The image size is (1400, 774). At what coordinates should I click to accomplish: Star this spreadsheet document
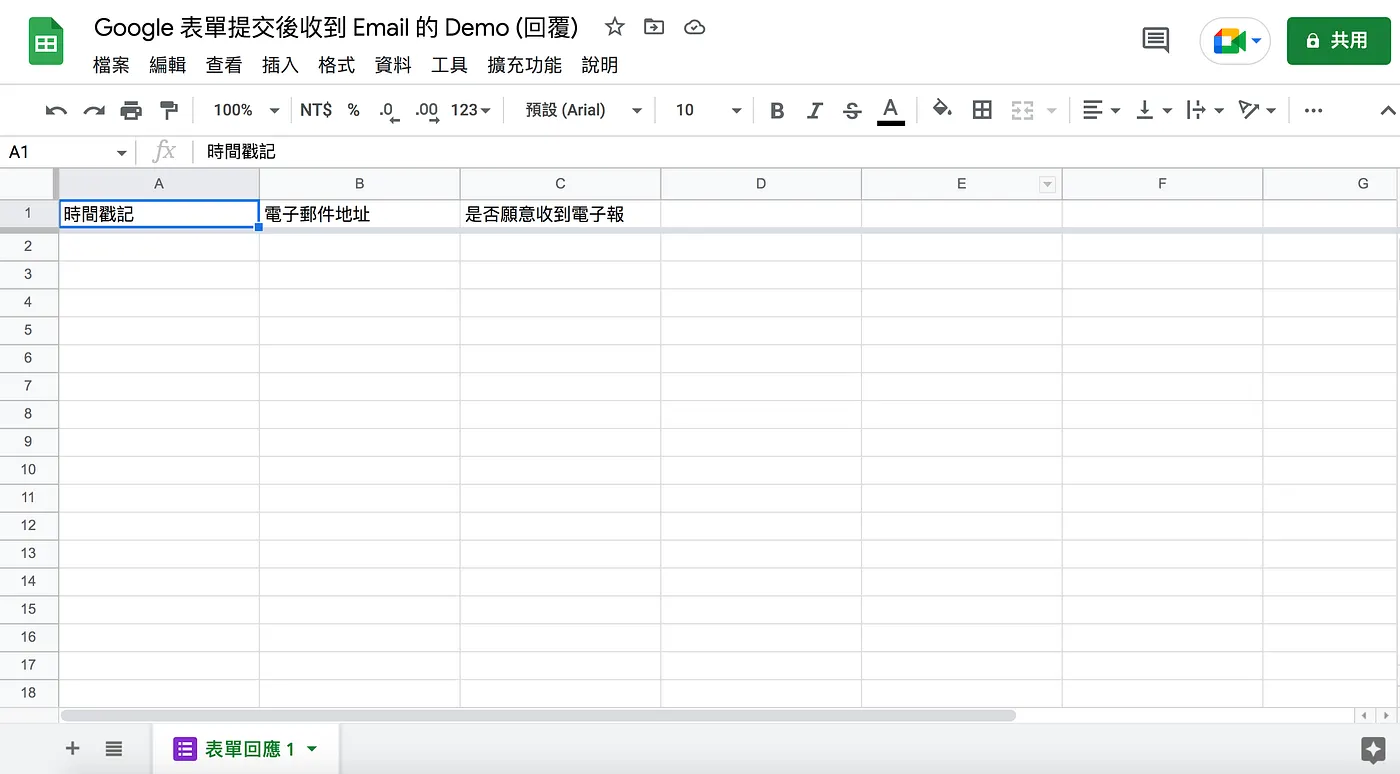pyautogui.click(x=615, y=27)
